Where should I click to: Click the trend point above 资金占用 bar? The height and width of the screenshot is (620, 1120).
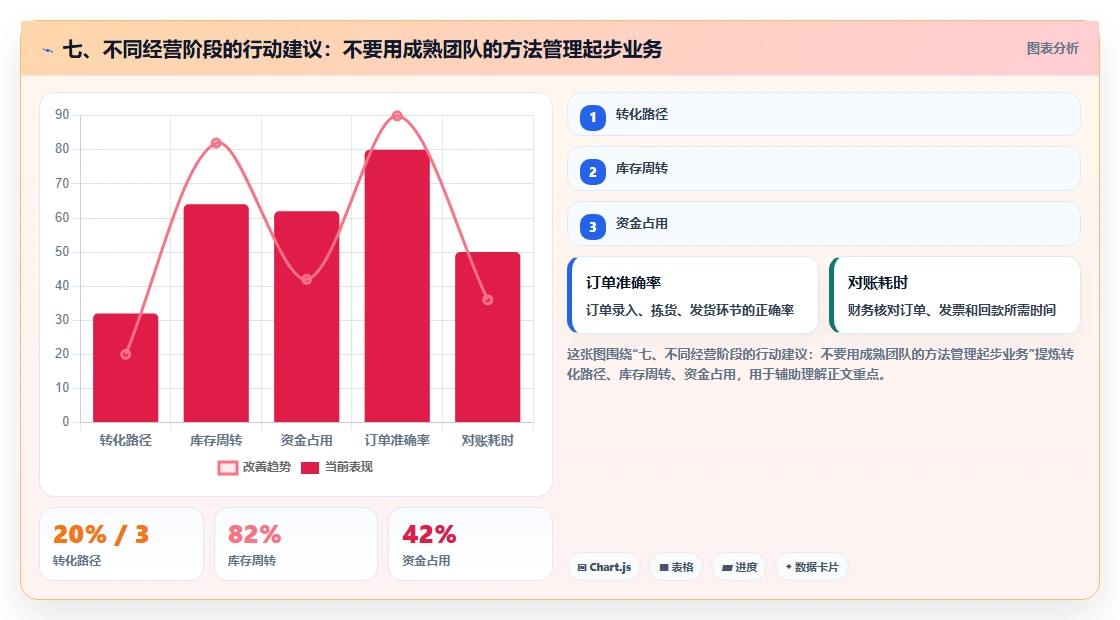click(306, 279)
